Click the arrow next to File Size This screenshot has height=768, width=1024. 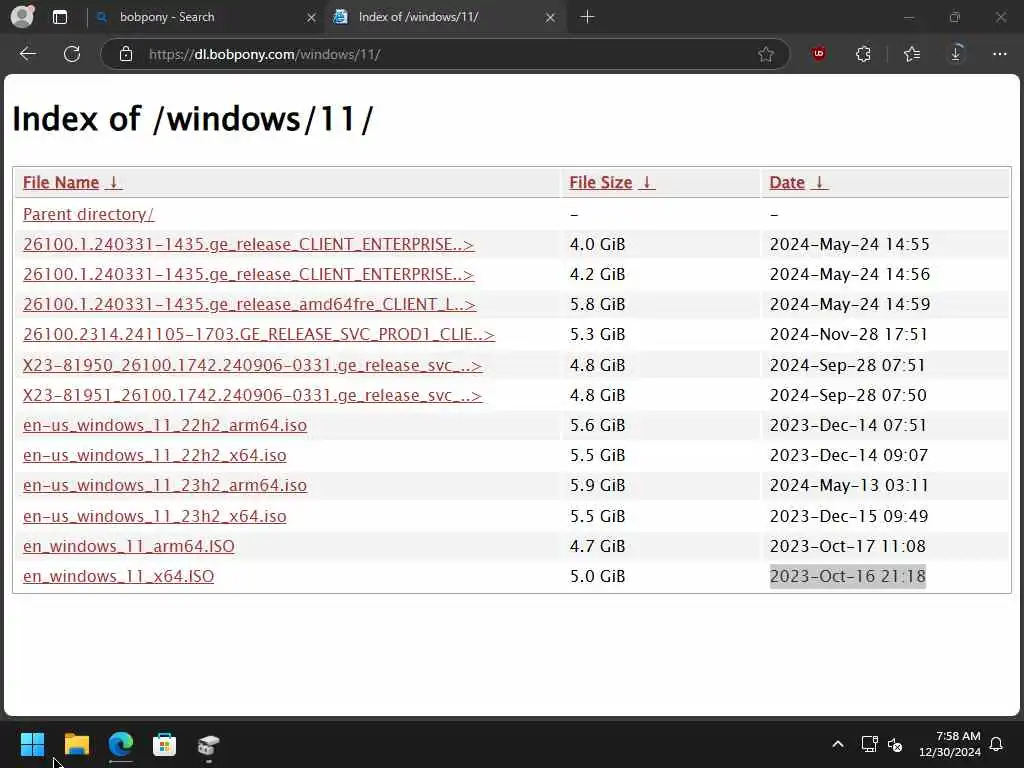(647, 182)
